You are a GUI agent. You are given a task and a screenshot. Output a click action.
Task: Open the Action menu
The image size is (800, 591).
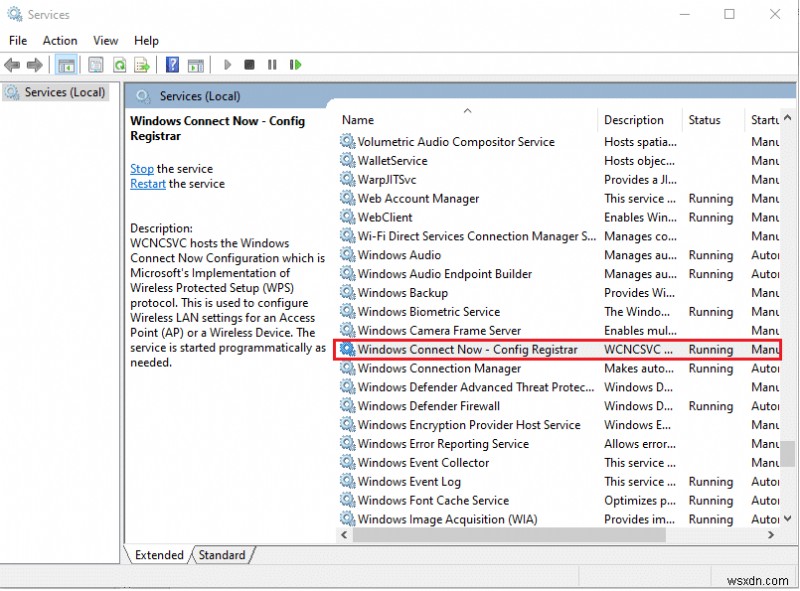click(59, 40)
